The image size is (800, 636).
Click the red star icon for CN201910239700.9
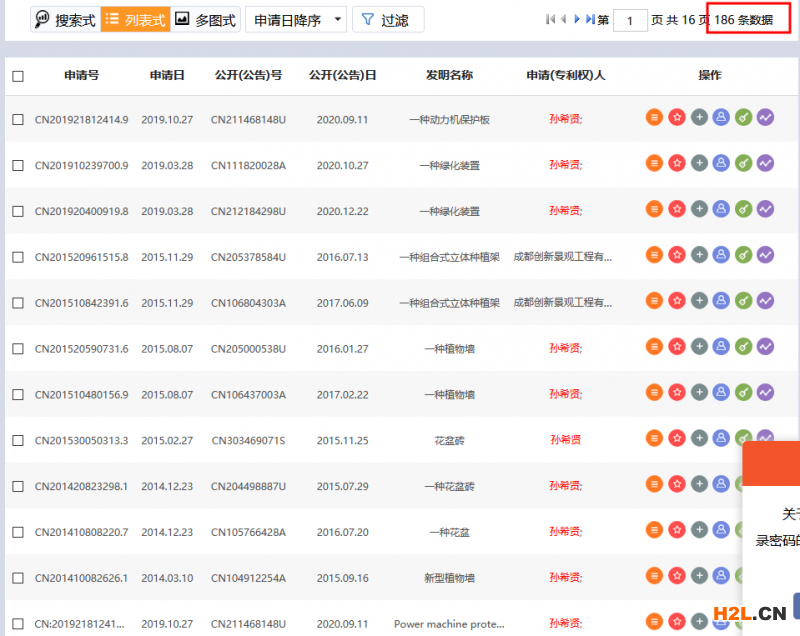tap(677, 164)
